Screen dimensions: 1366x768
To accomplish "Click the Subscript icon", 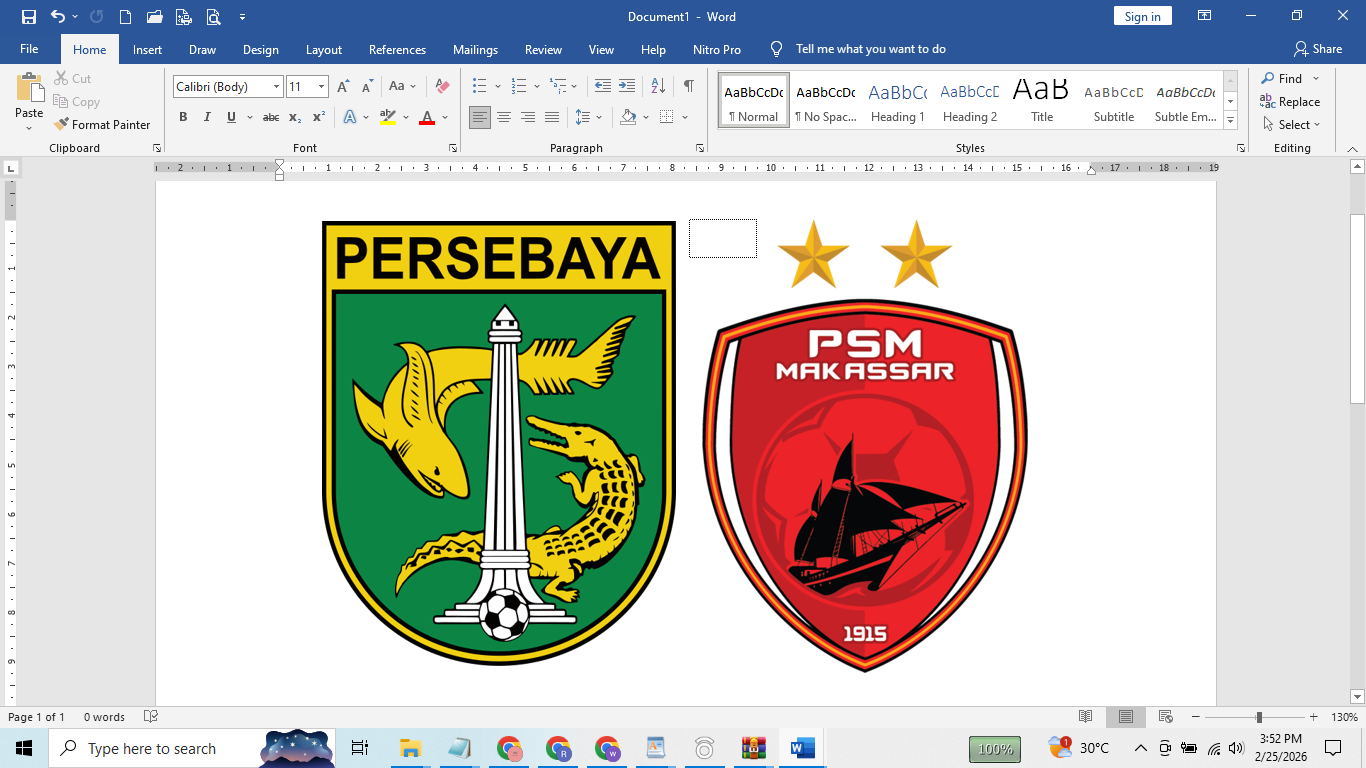I will [294, 117].
